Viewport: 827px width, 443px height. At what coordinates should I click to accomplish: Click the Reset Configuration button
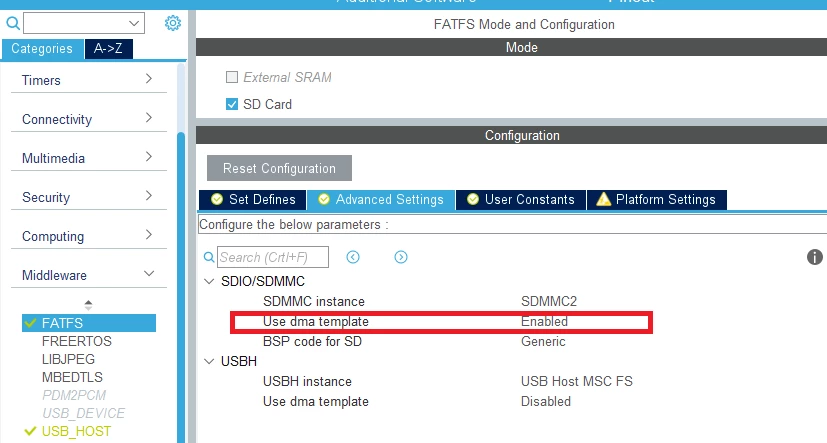(x=279, y=168)
